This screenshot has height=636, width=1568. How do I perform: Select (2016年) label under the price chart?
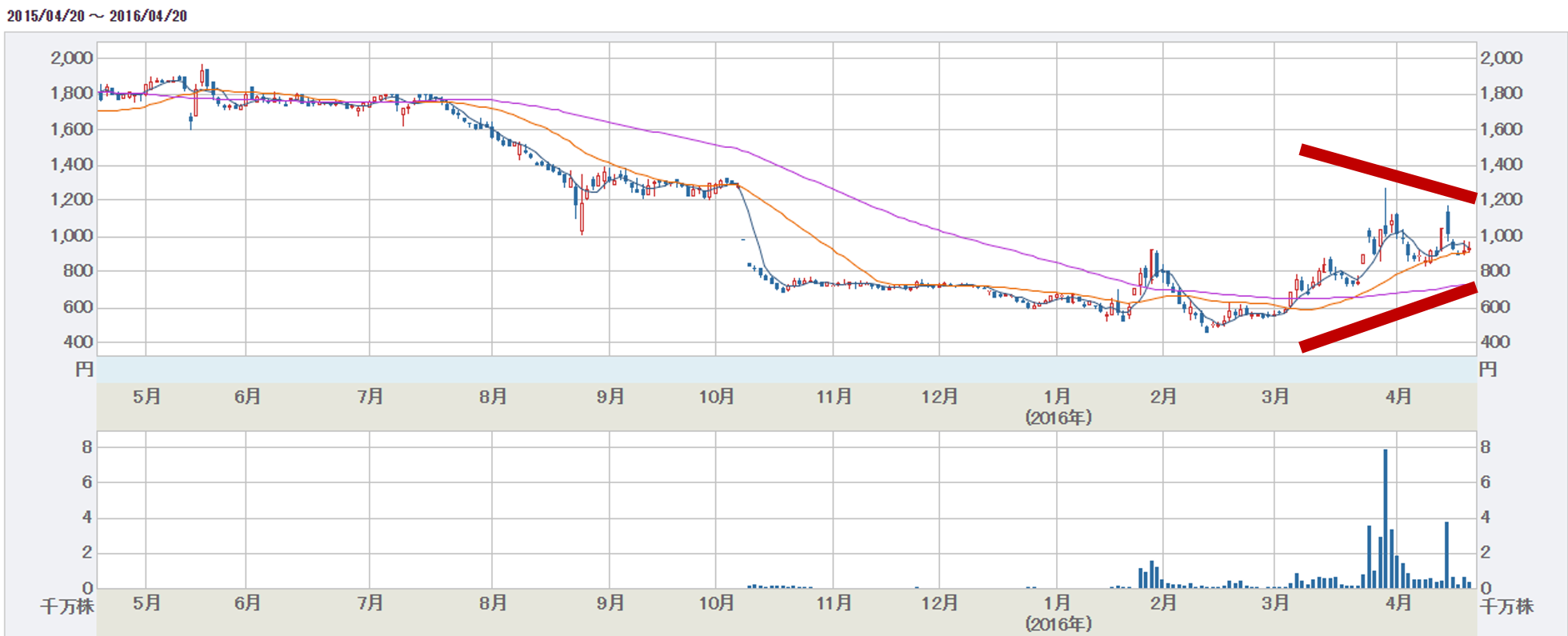pyautogui.click(x=1058, y=418)
